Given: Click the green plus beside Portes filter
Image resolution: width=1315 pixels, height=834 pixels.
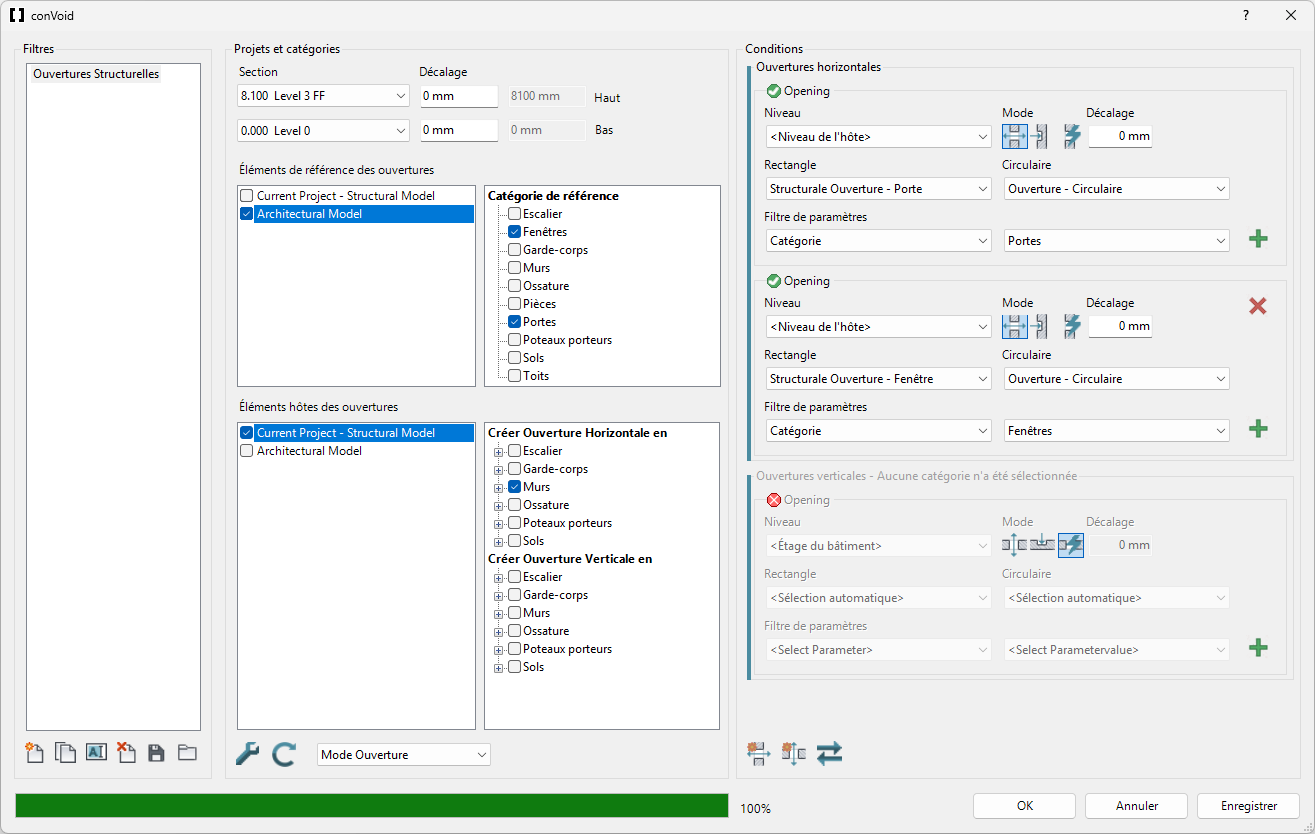Looking at the screenshot, I should pyautogui.click(x=1259, y=239).
